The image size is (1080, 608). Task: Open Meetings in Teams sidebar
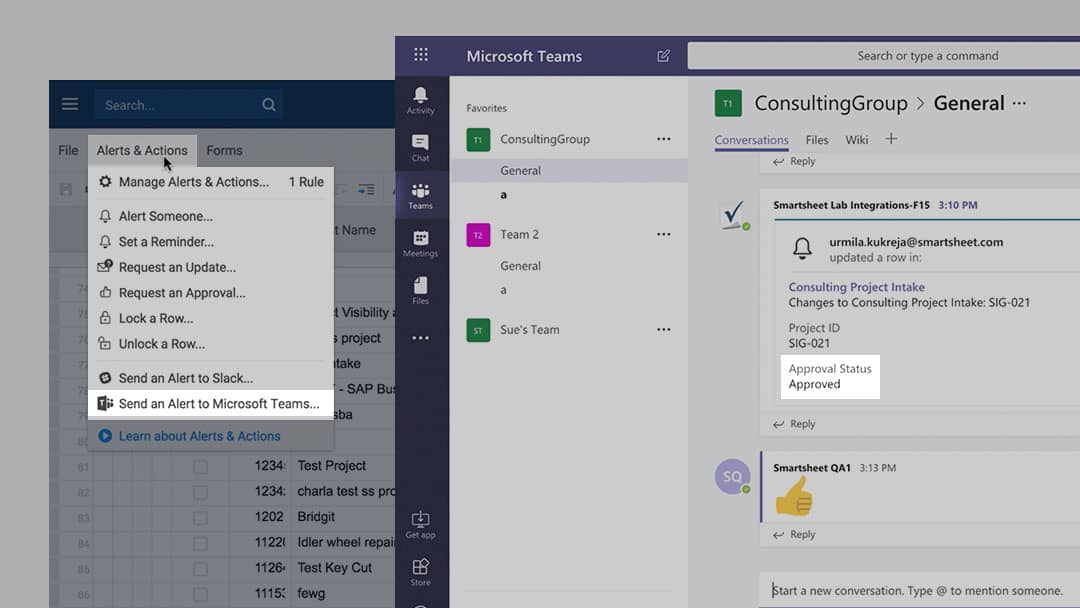pyautogui.click(x=420, y=244)
